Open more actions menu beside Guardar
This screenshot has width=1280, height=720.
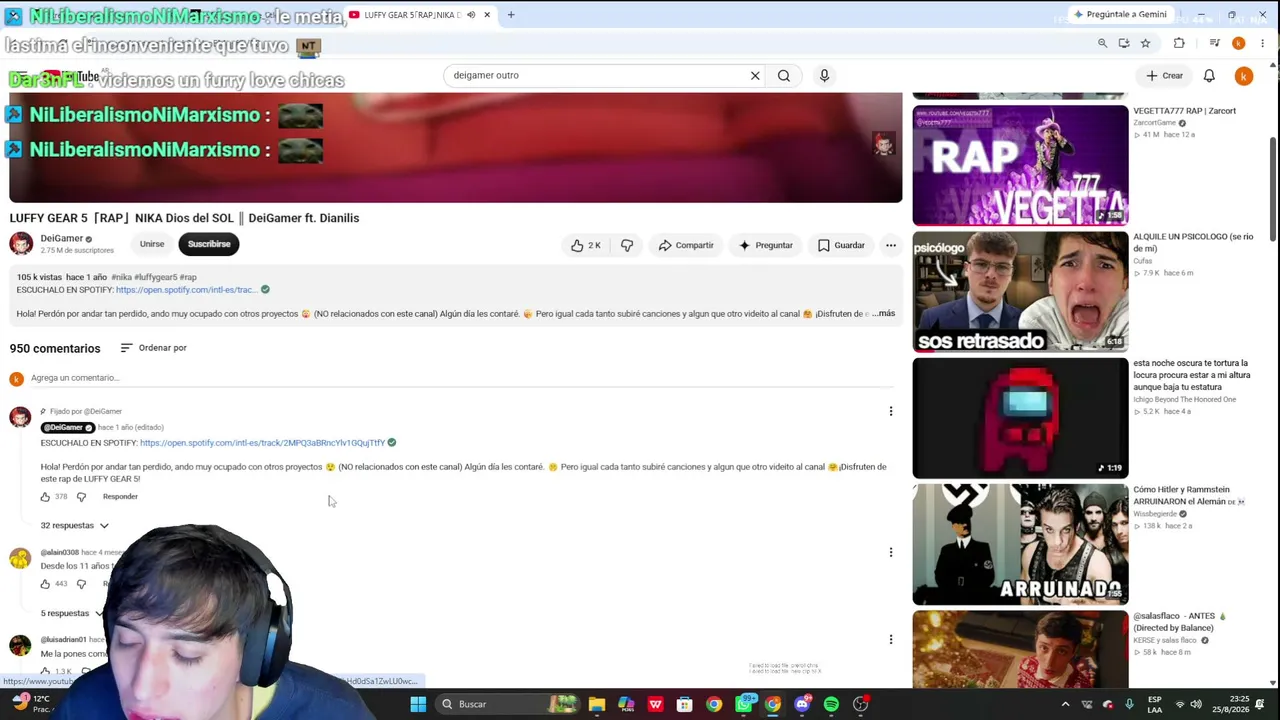pos(891,245)
